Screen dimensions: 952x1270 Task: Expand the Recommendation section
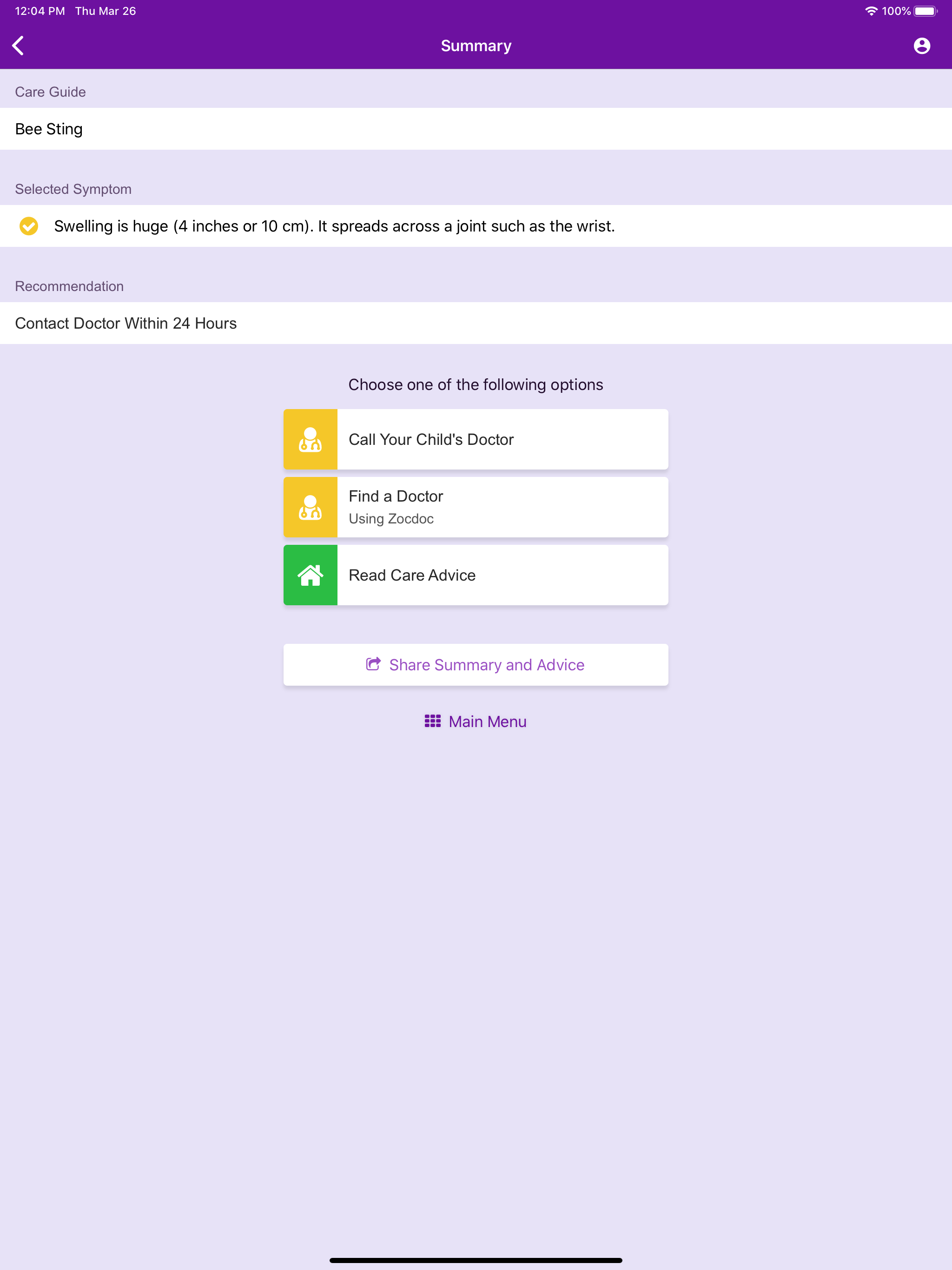pos(69,285)
